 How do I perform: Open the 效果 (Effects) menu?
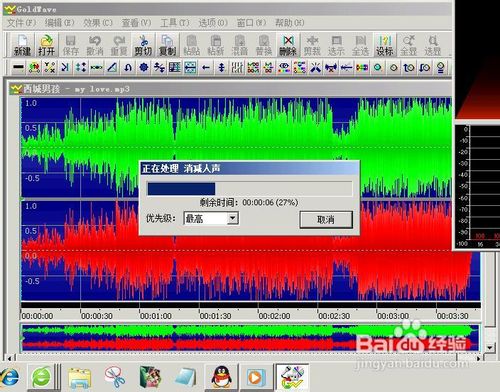point(98,23)
